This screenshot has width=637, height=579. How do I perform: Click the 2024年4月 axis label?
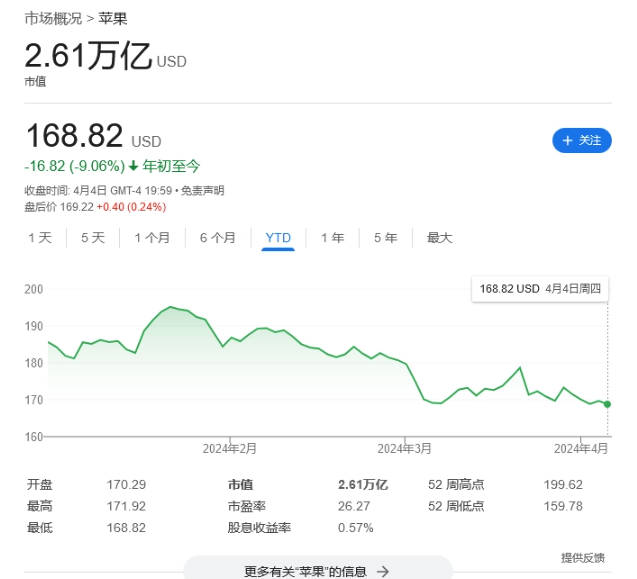click(581, 449)
